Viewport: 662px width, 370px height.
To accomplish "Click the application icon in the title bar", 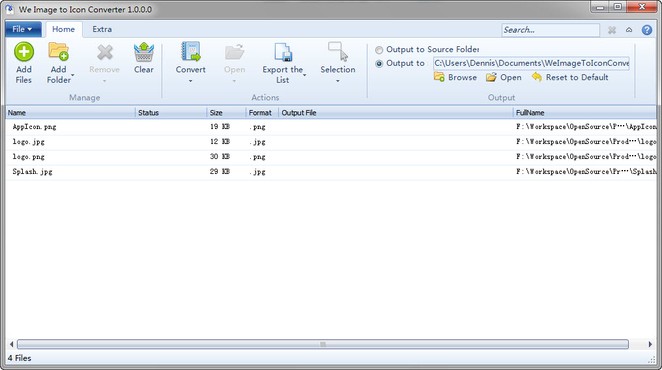I will pyautogui.click(x=10, y=9).
